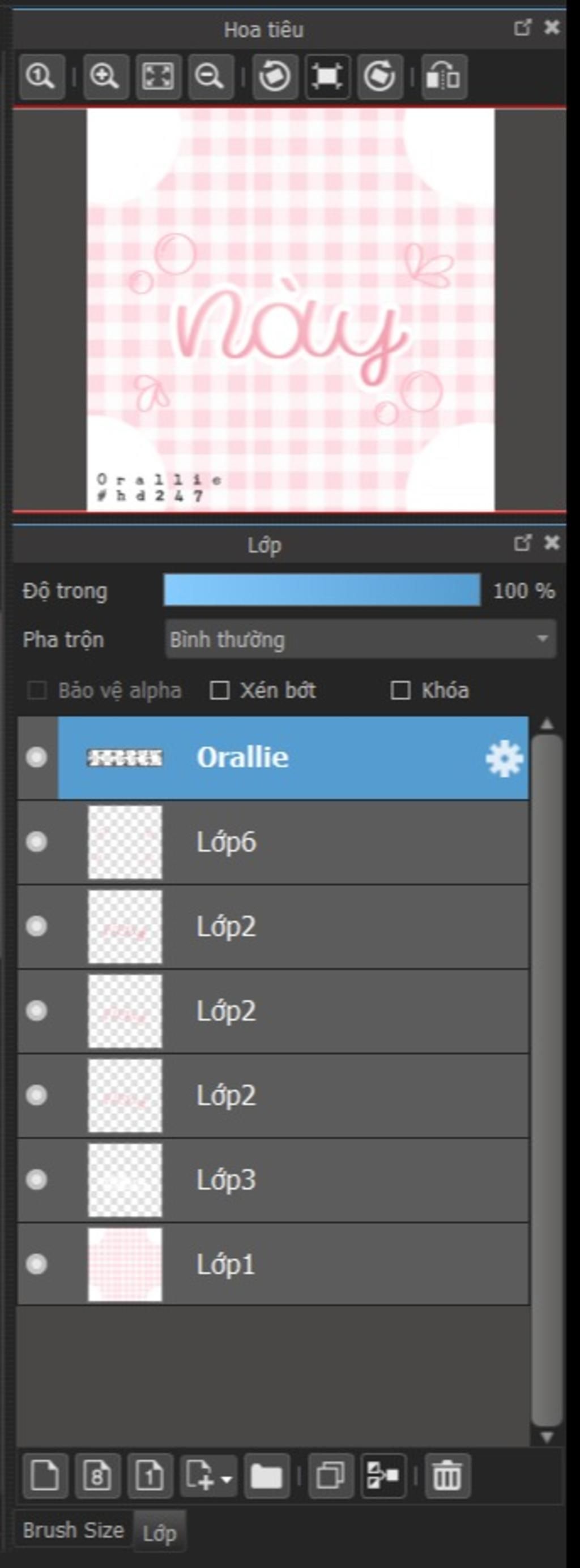Open the add layer dropdown arrow
The image size is (580, 1568).
coord(227,1479)
